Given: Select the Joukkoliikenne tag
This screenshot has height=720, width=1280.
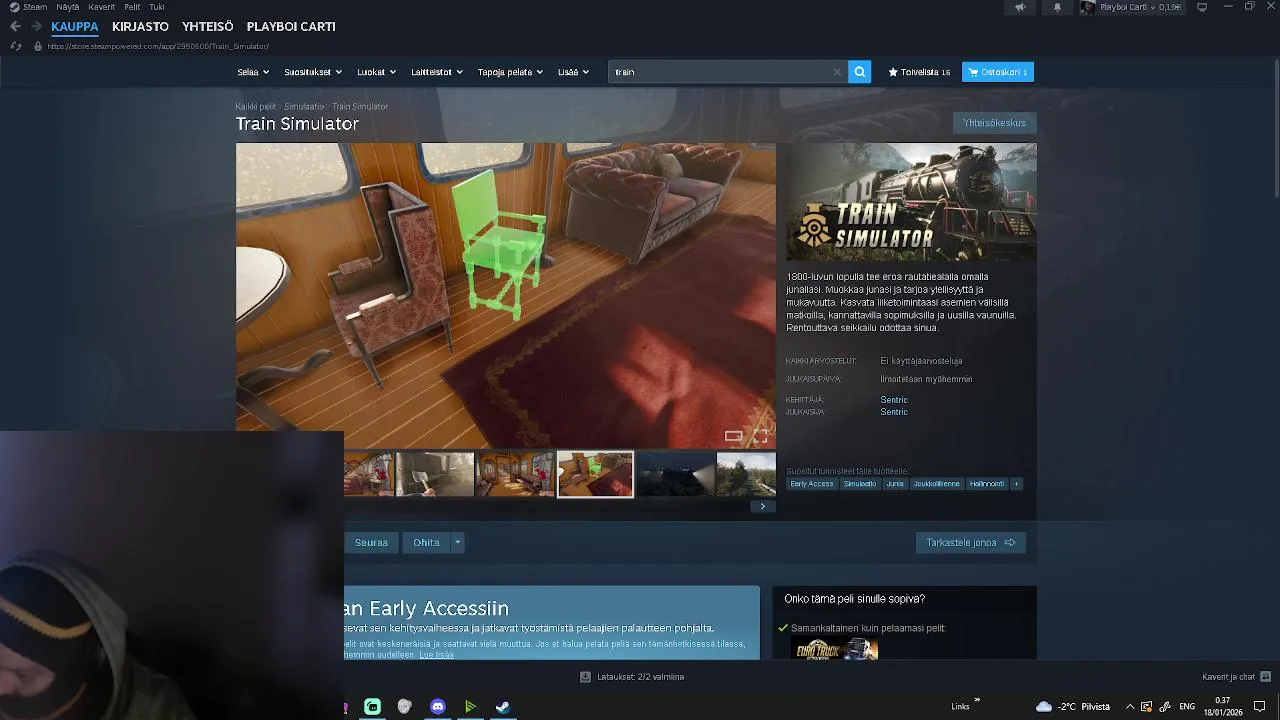Looking at the screenshot, I should [x=937, y=484].
